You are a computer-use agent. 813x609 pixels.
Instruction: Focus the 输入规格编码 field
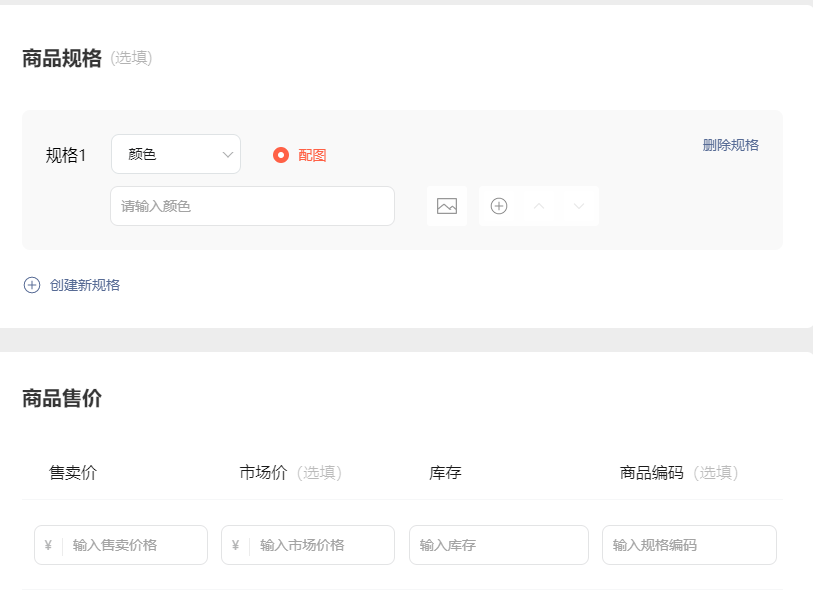click(689, 545)
